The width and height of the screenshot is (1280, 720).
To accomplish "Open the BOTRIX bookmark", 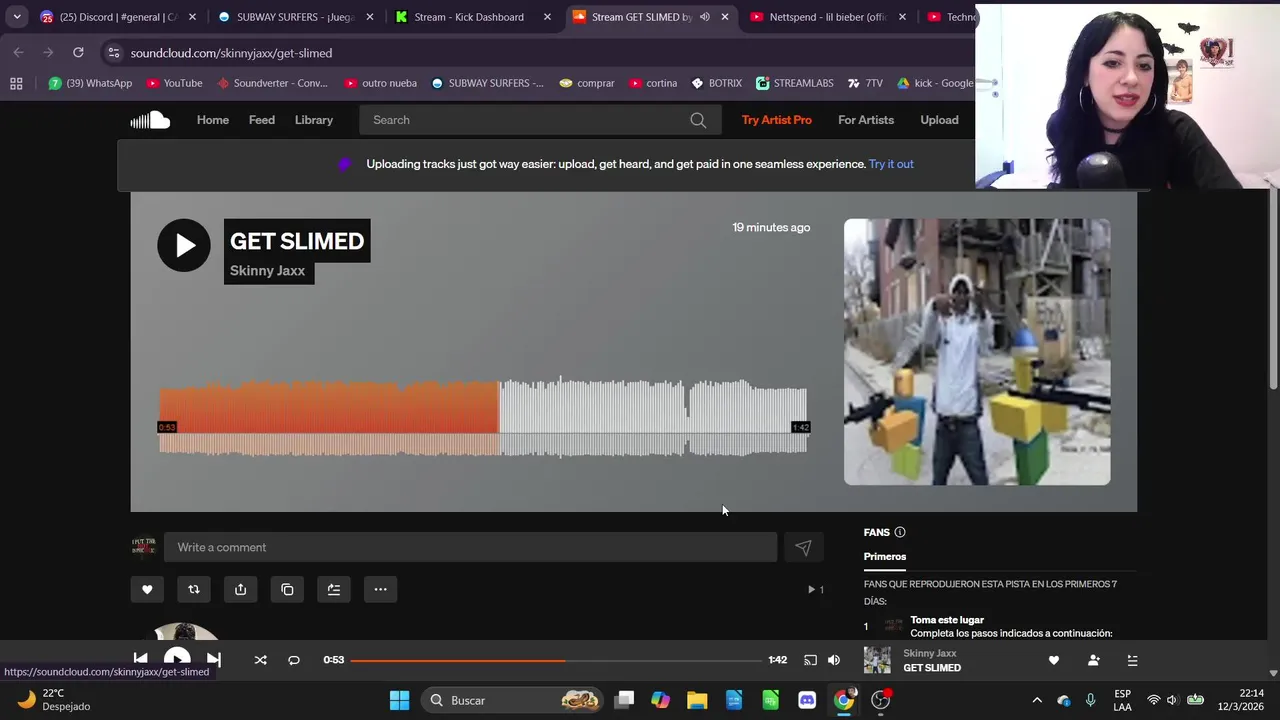I will coord(716,83).
